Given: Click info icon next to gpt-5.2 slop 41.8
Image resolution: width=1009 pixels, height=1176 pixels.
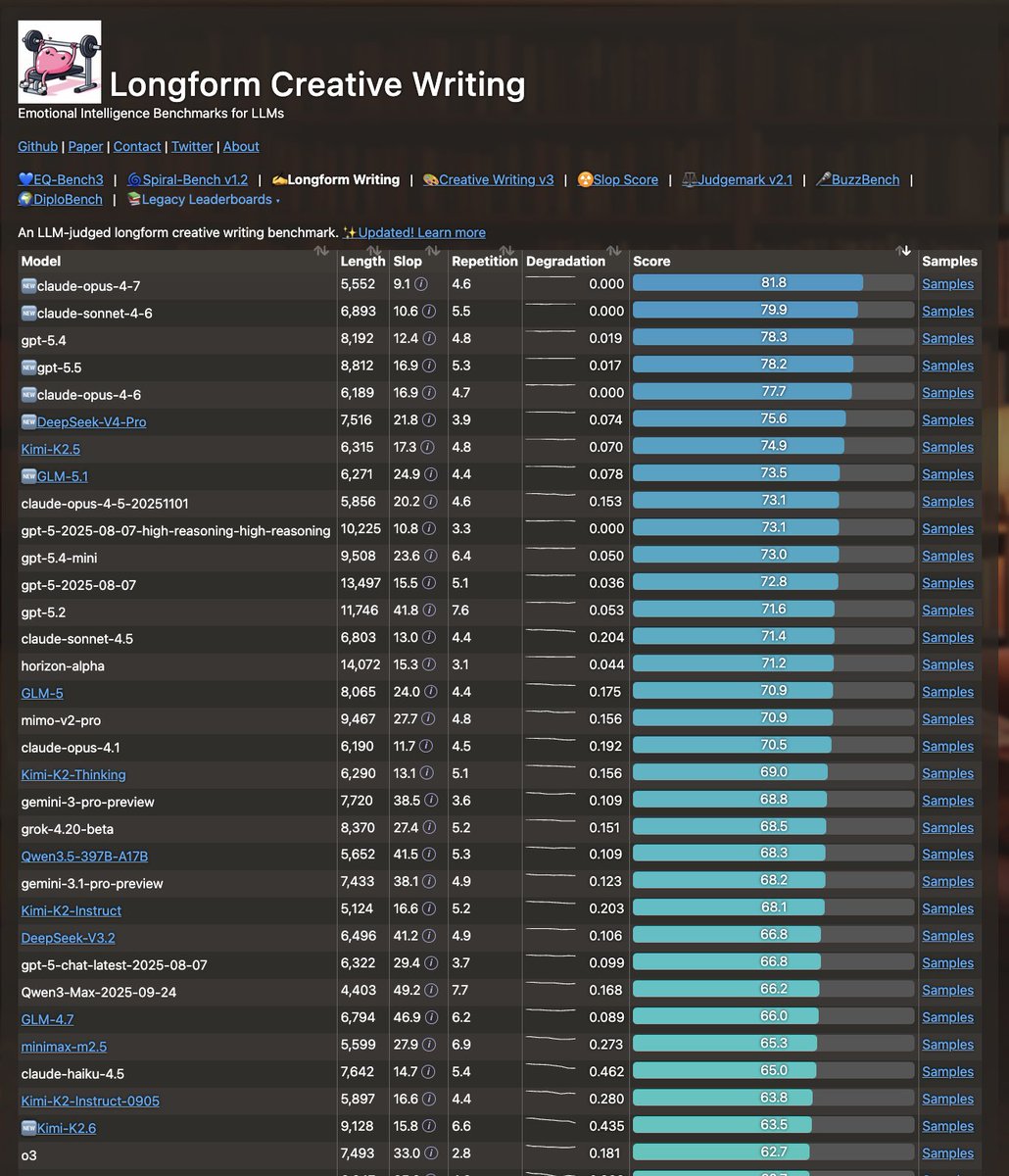Looking at the screenshot, I should pyautogui.click(x=429, y=611).
